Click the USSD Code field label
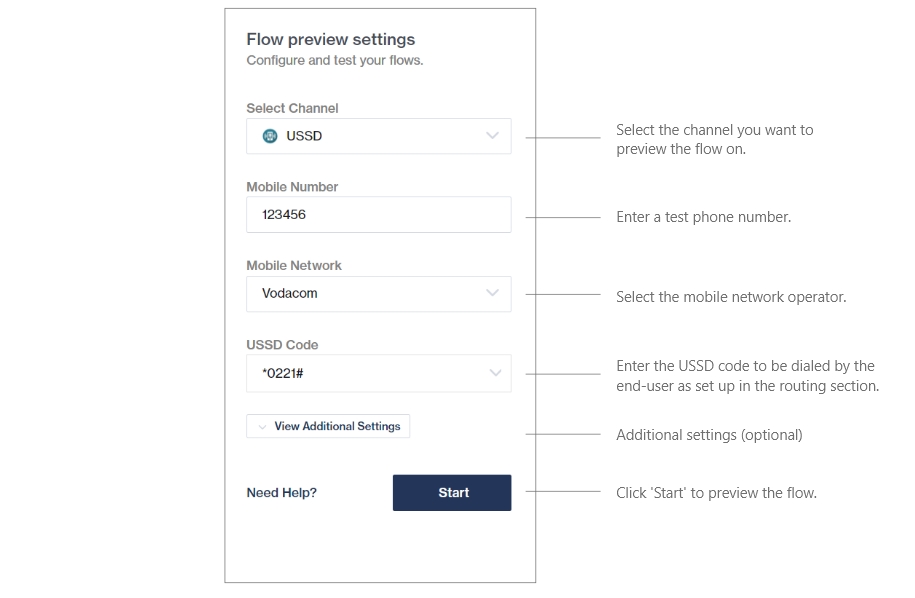This screenshot has width=915, height=598. 282,345
